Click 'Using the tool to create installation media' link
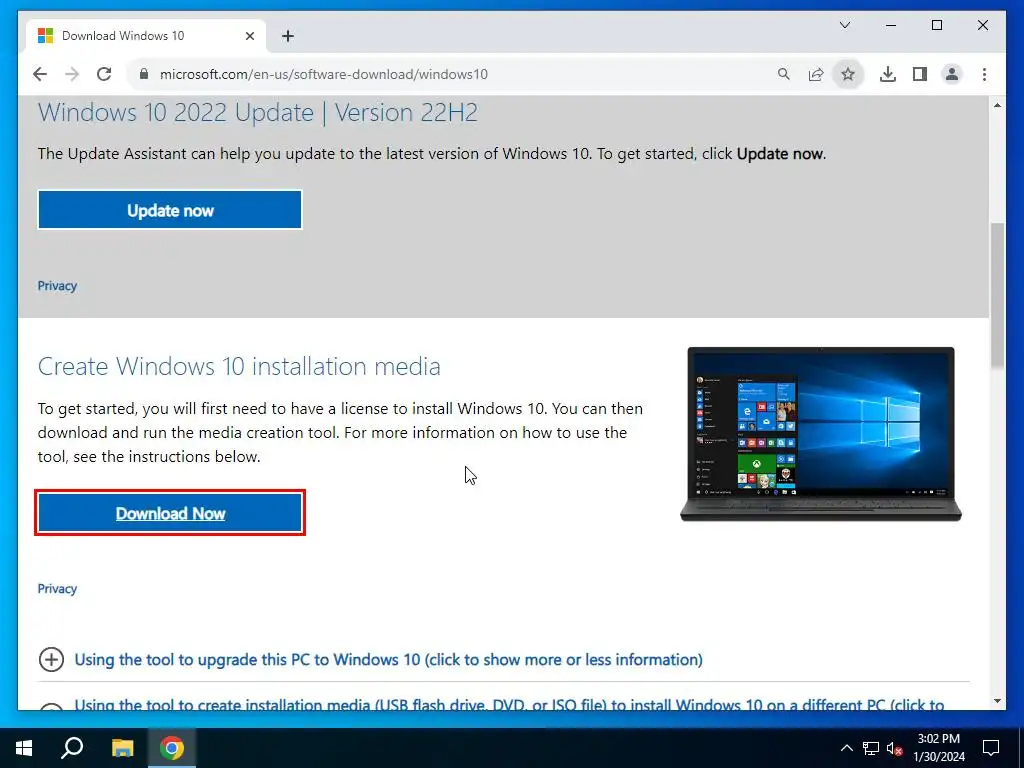 509,704
